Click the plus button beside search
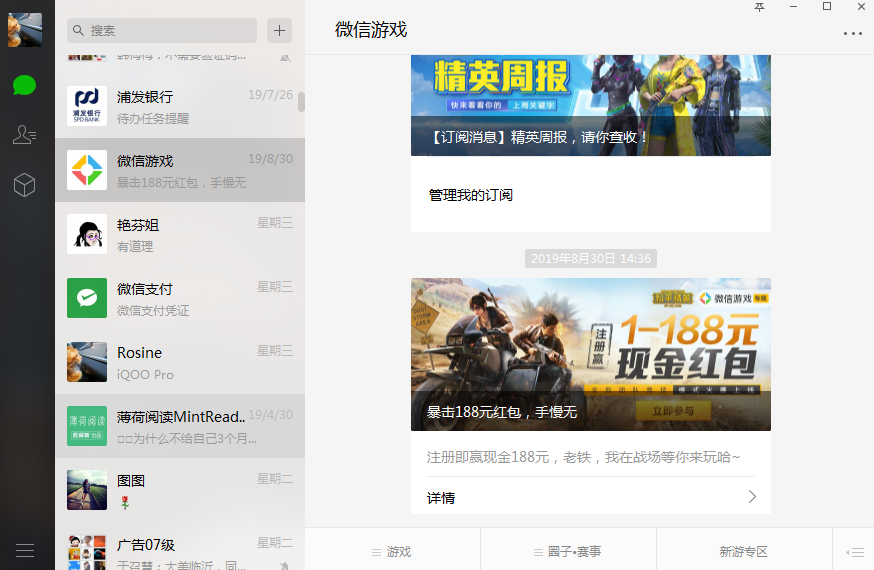 (x=279, y=30)
